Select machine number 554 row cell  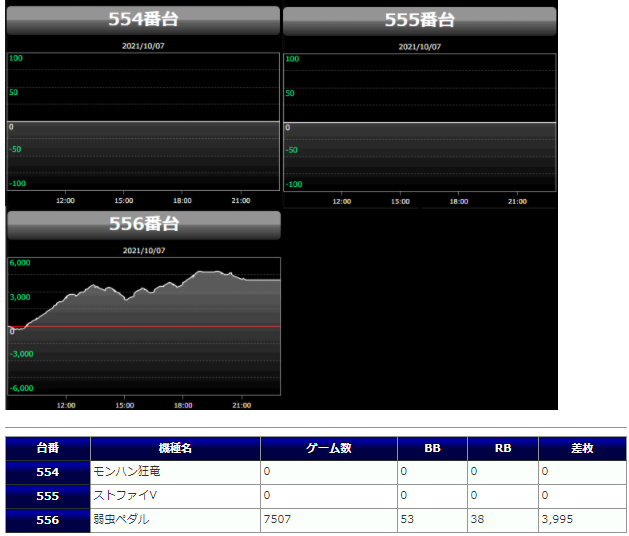(x=48, y=472)
